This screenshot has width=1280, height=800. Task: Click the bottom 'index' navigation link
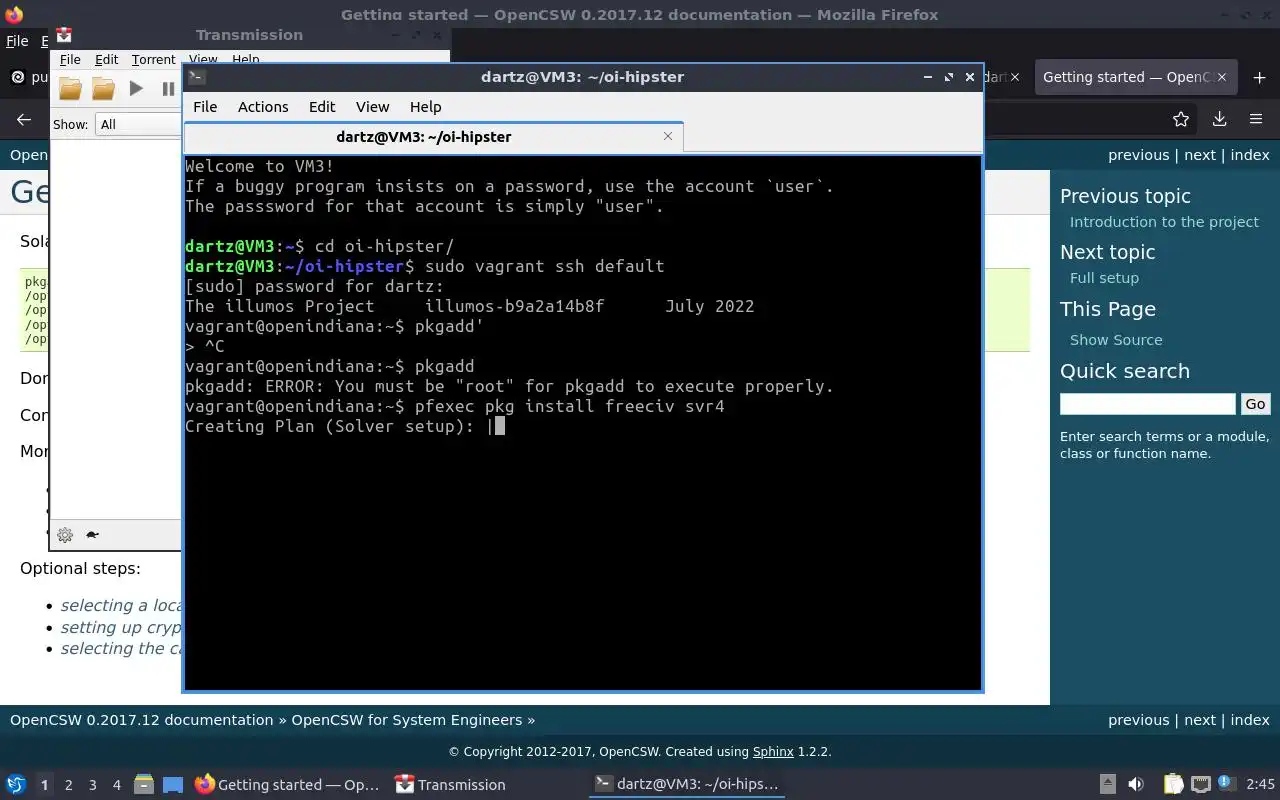click(x=1250, y=720)
